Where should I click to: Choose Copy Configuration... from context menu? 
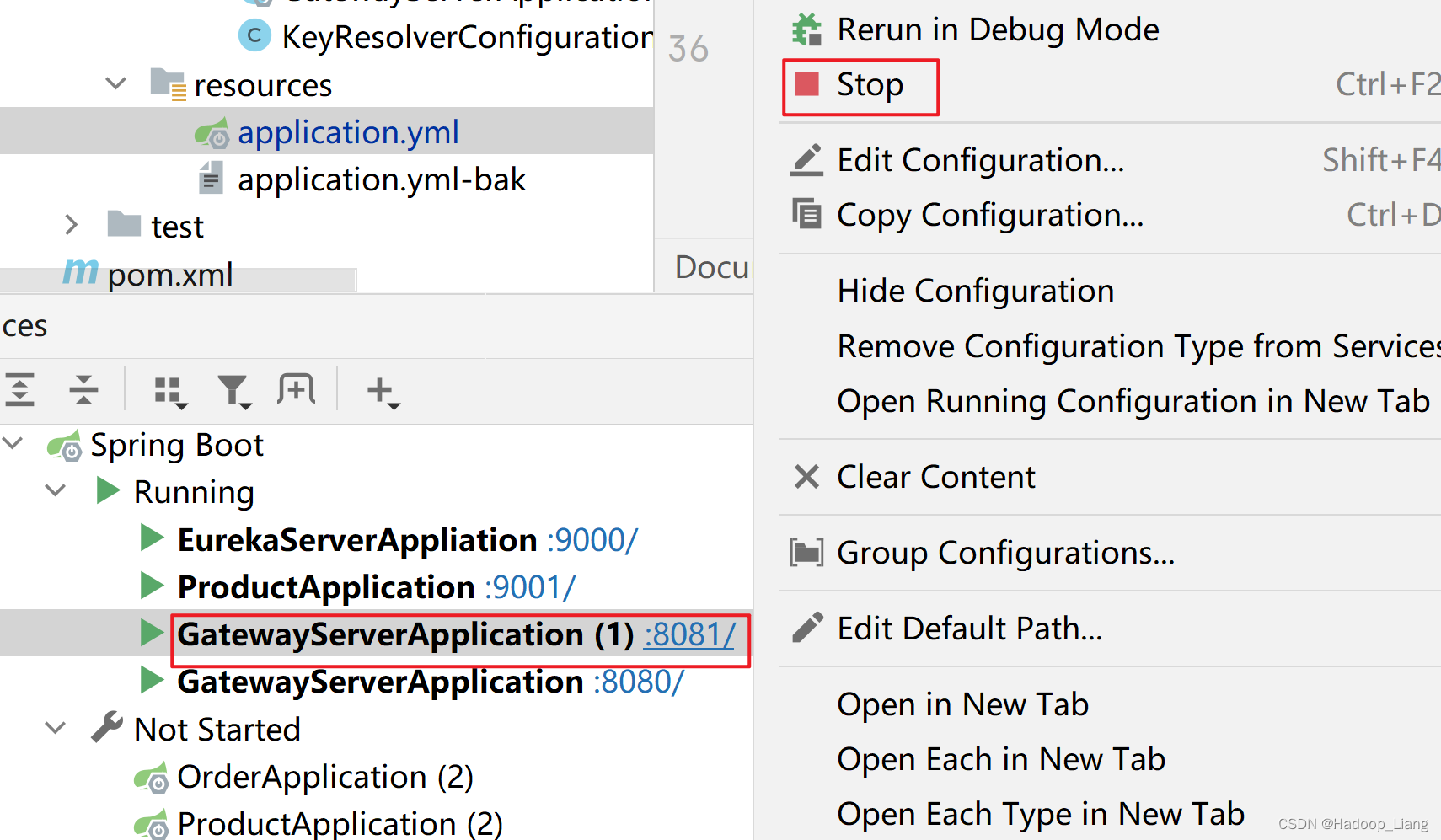coord(989,215)
